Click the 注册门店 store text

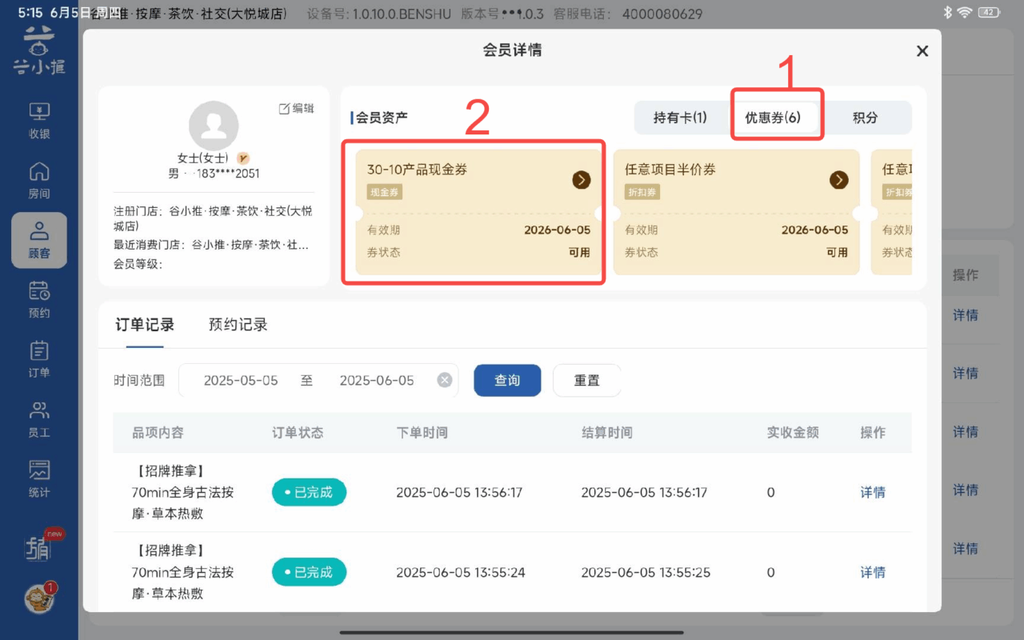coord(213,218)
